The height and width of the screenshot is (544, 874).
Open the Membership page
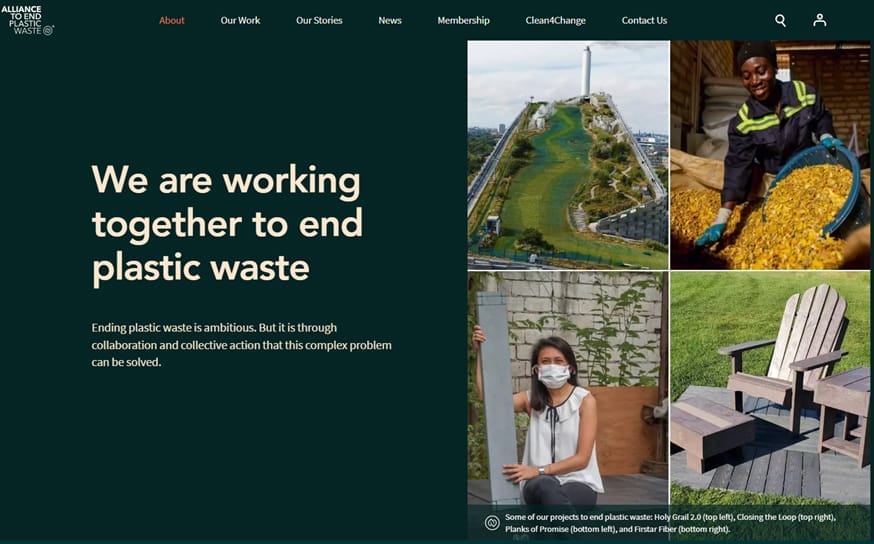click(x=463, y=21)
